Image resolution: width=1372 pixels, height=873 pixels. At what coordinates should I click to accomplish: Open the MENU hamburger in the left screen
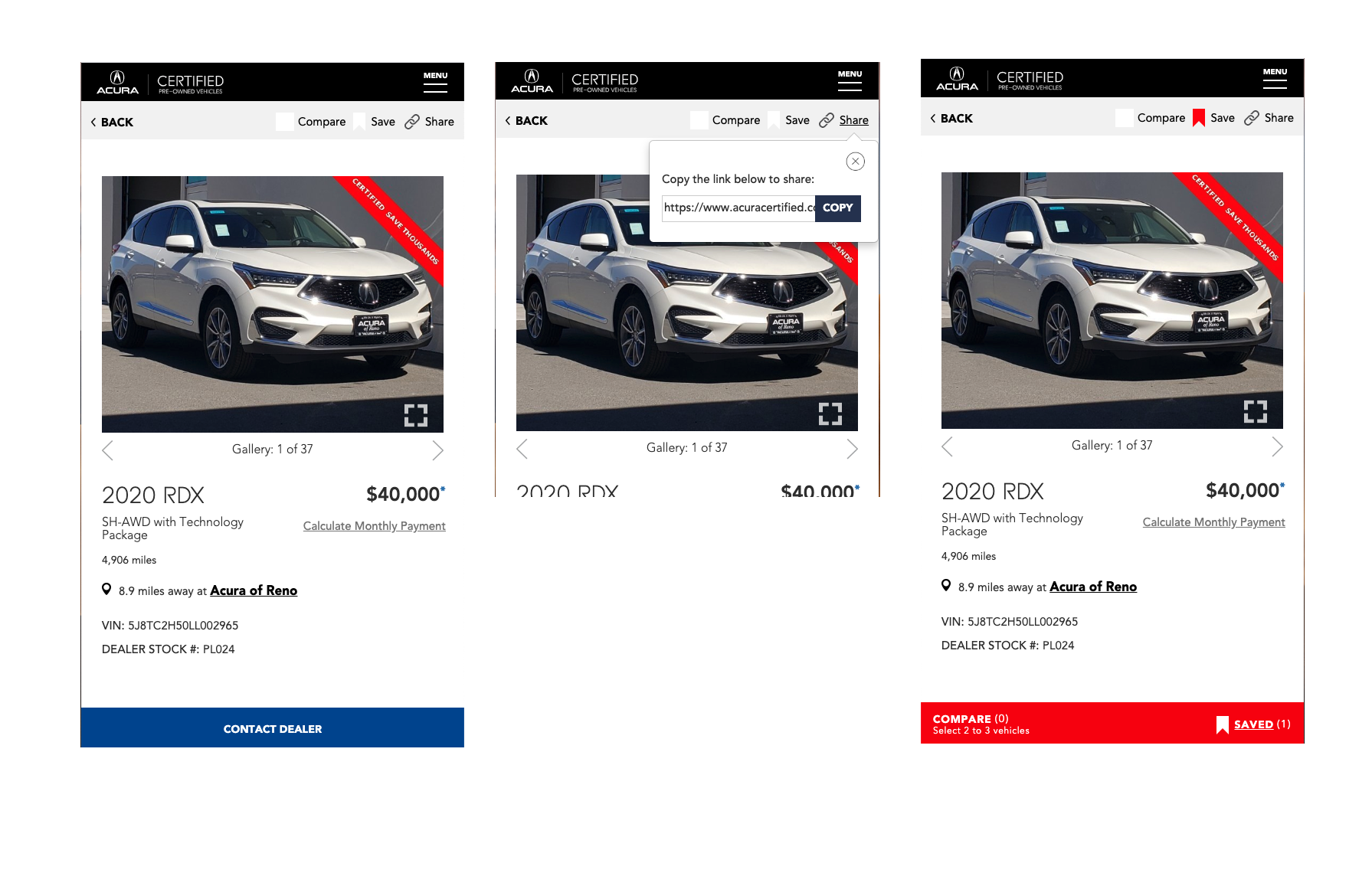point(435,82)
